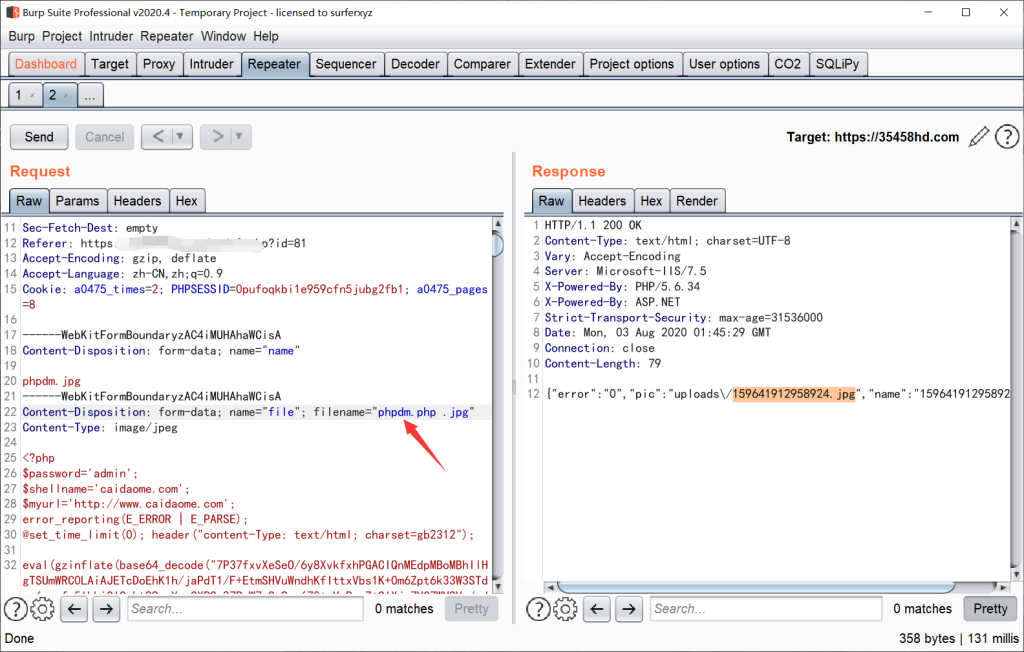The height and width of the screenshot is (652, 1024).
Task: Click Request pane vertical scrollbar thumb
Action: click(498, 243)
